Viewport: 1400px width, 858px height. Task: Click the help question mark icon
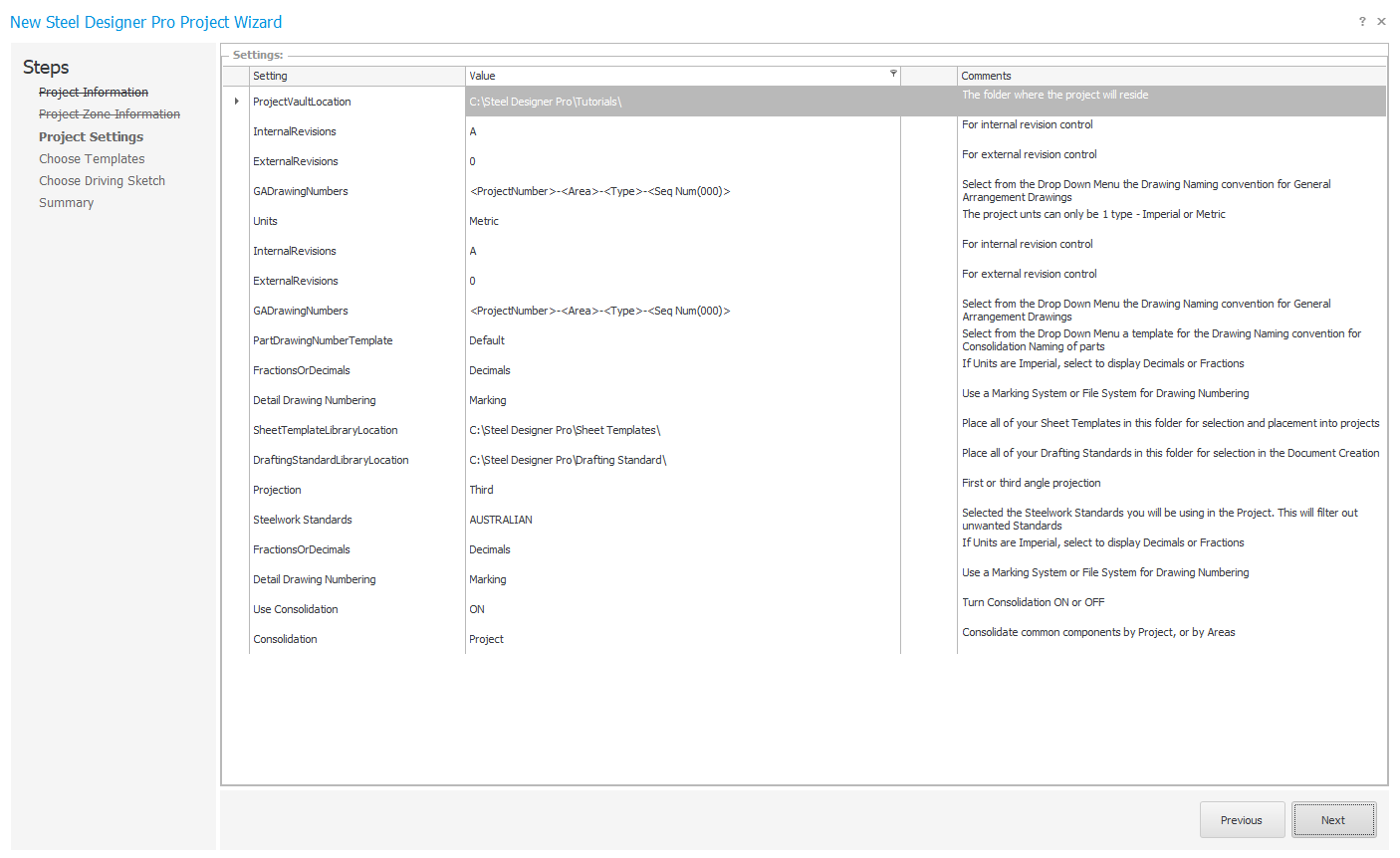[1362, 21]
